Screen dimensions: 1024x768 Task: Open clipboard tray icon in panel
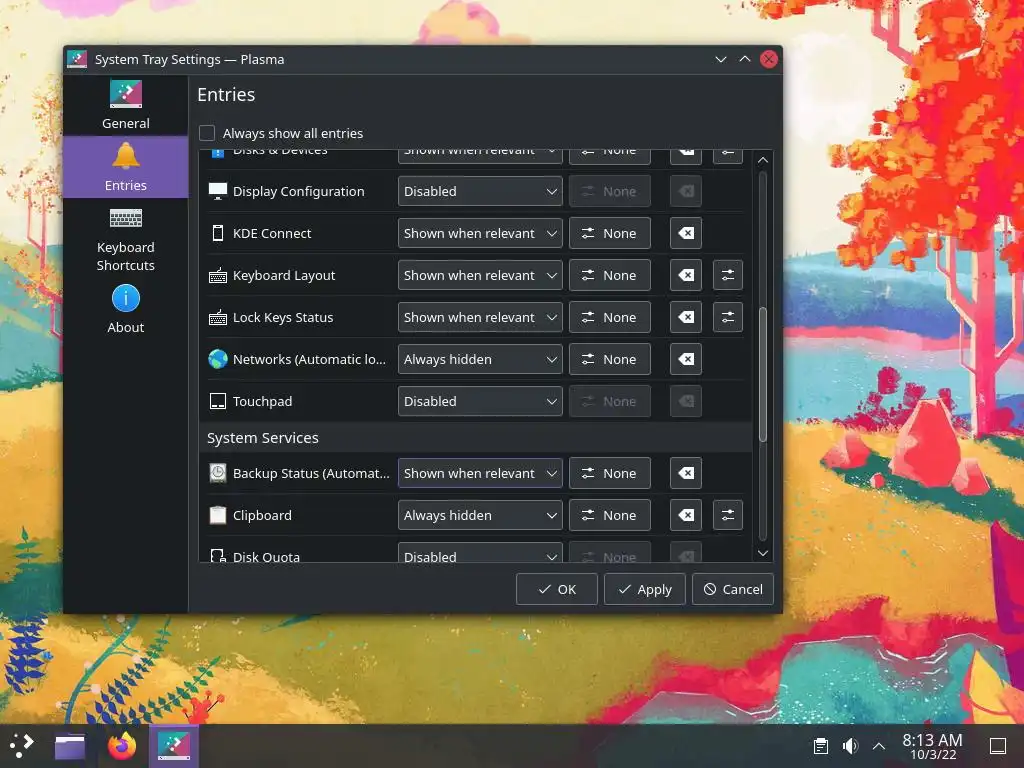(x=821, y=746)
